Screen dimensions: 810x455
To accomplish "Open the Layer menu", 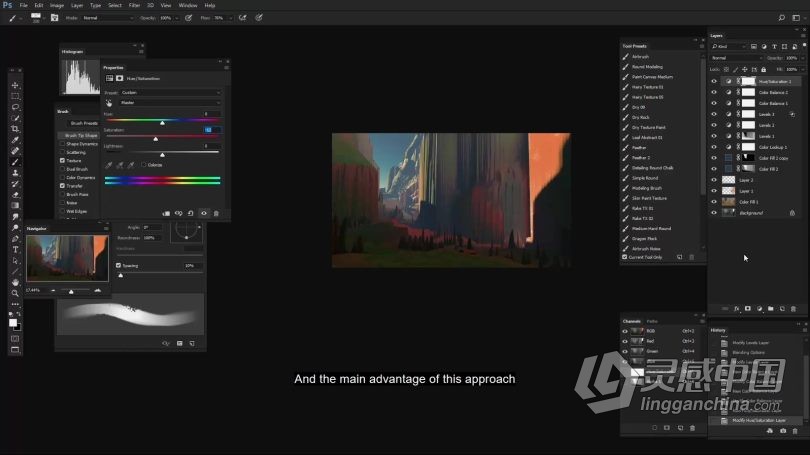I will (77, 5).
